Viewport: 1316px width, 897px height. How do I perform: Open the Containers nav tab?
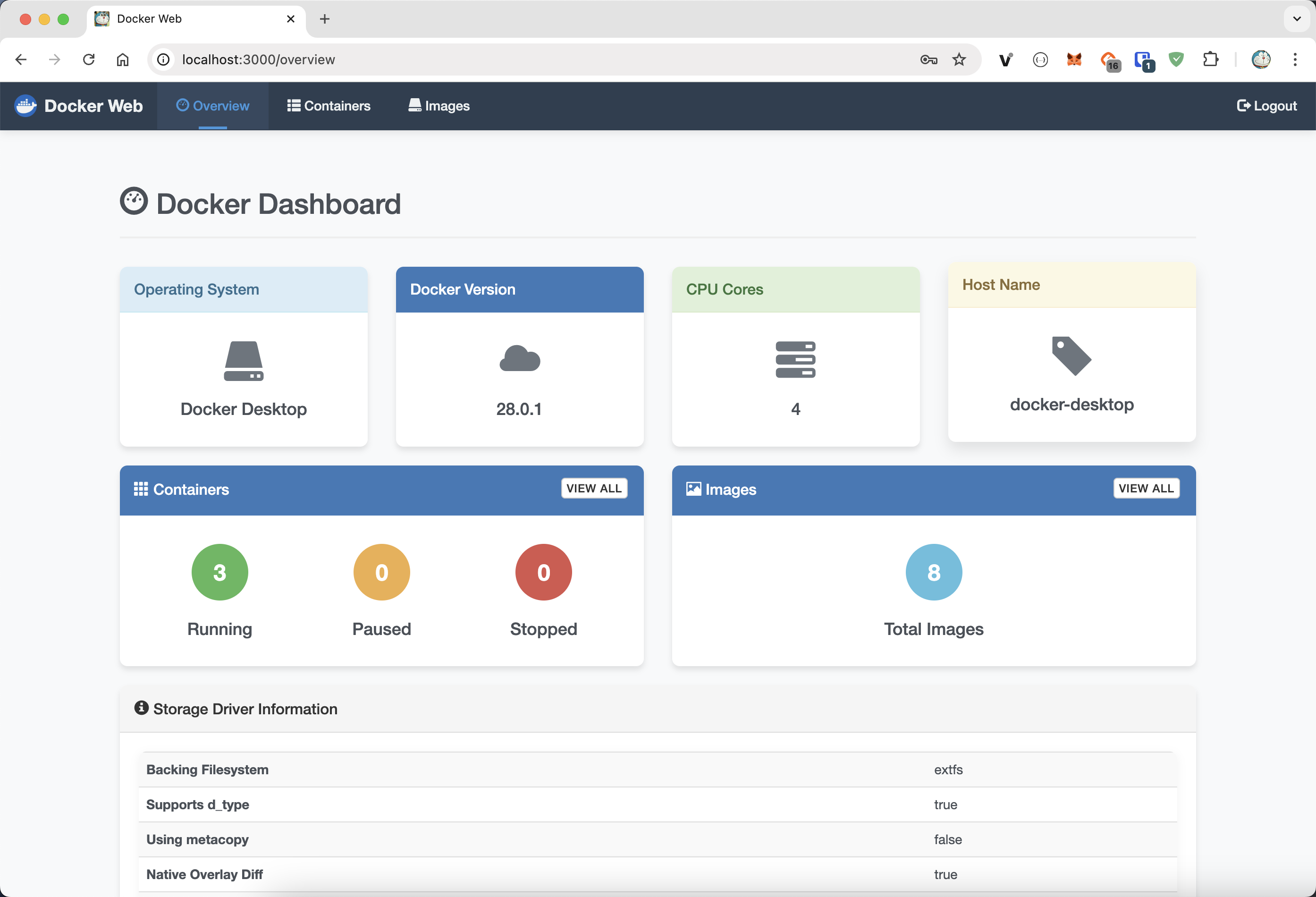[329, 106]
